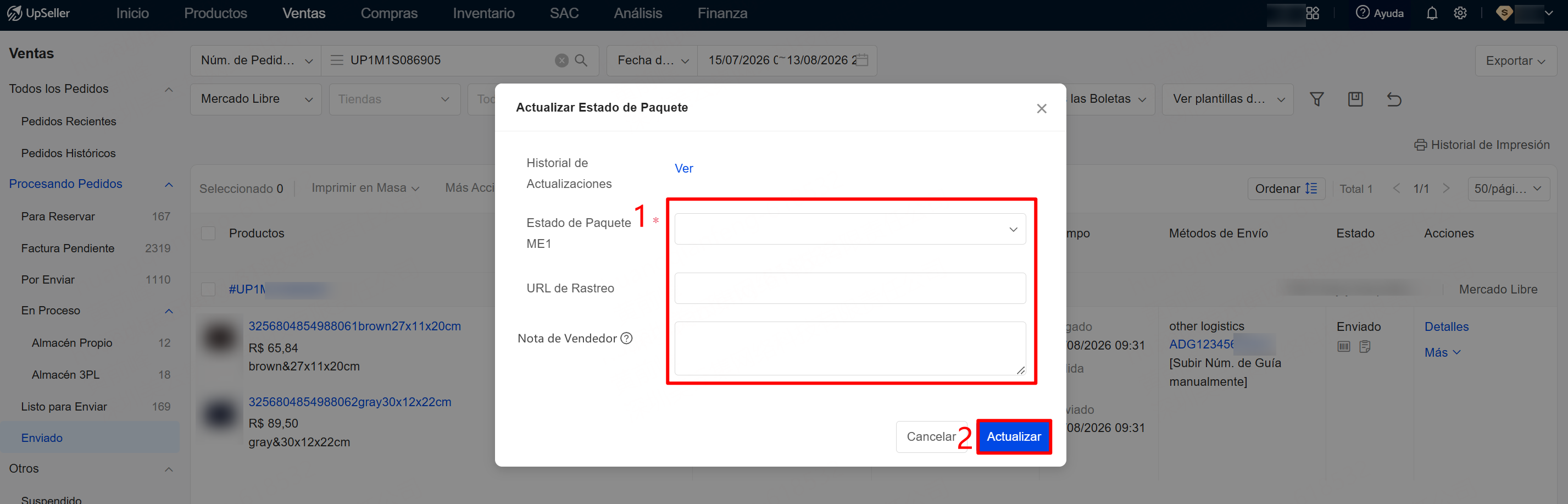Click the URL de Rastreo field
The height and width of the screenshot is (504, 1568).
850,289
